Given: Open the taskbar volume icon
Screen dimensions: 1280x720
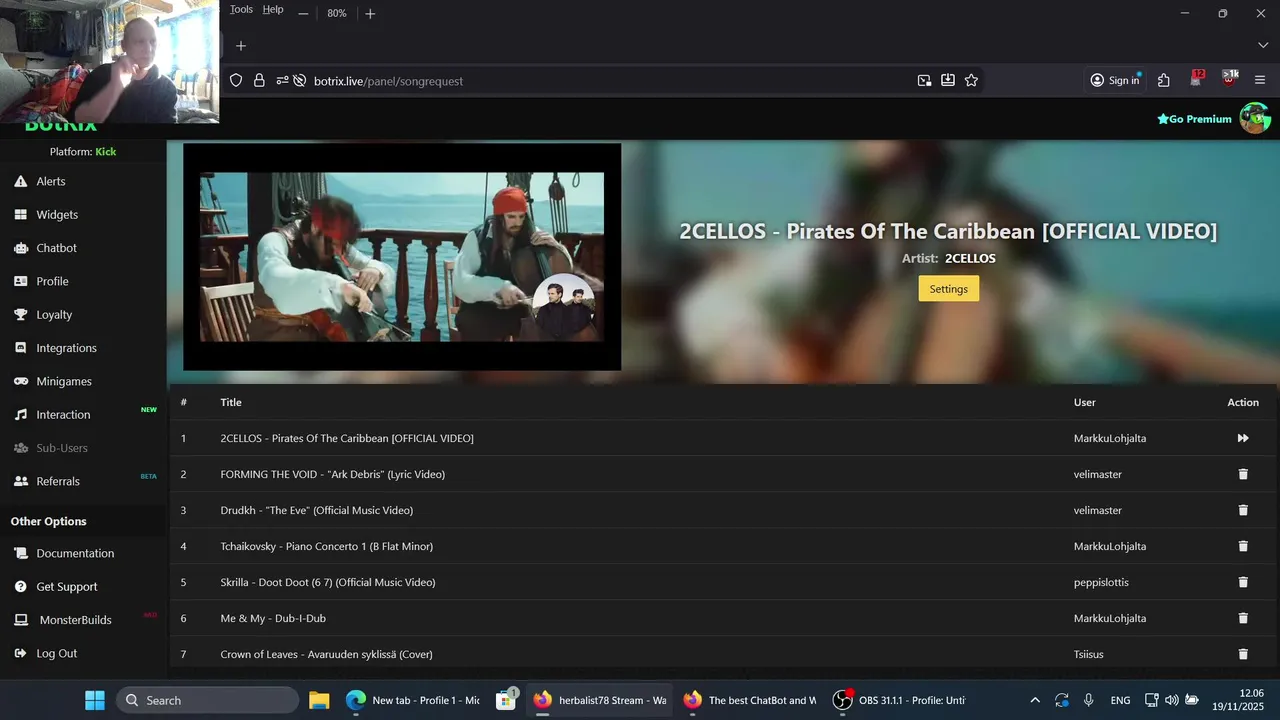Looking at the screenshot, I should (x=1171, y=700).
